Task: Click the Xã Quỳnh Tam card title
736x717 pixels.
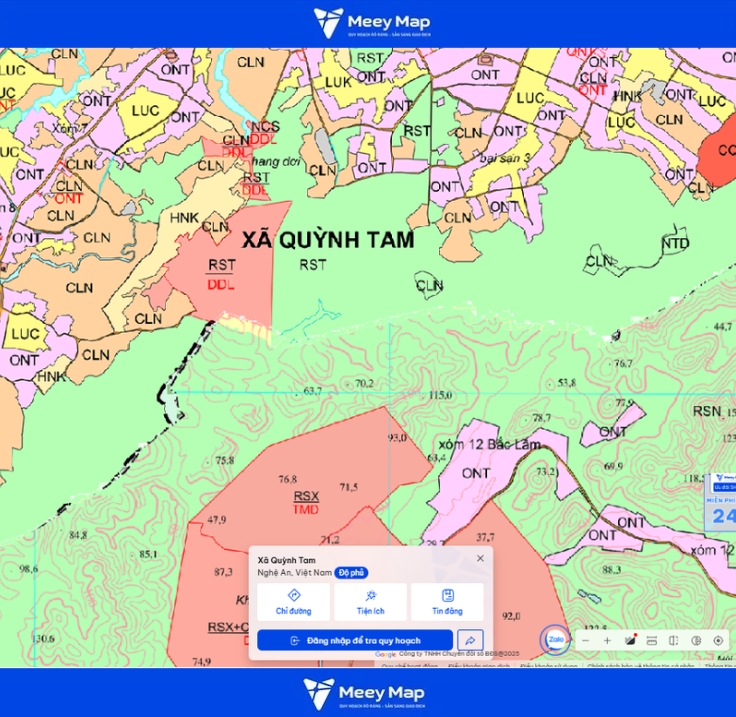Action: pos(286,560)
